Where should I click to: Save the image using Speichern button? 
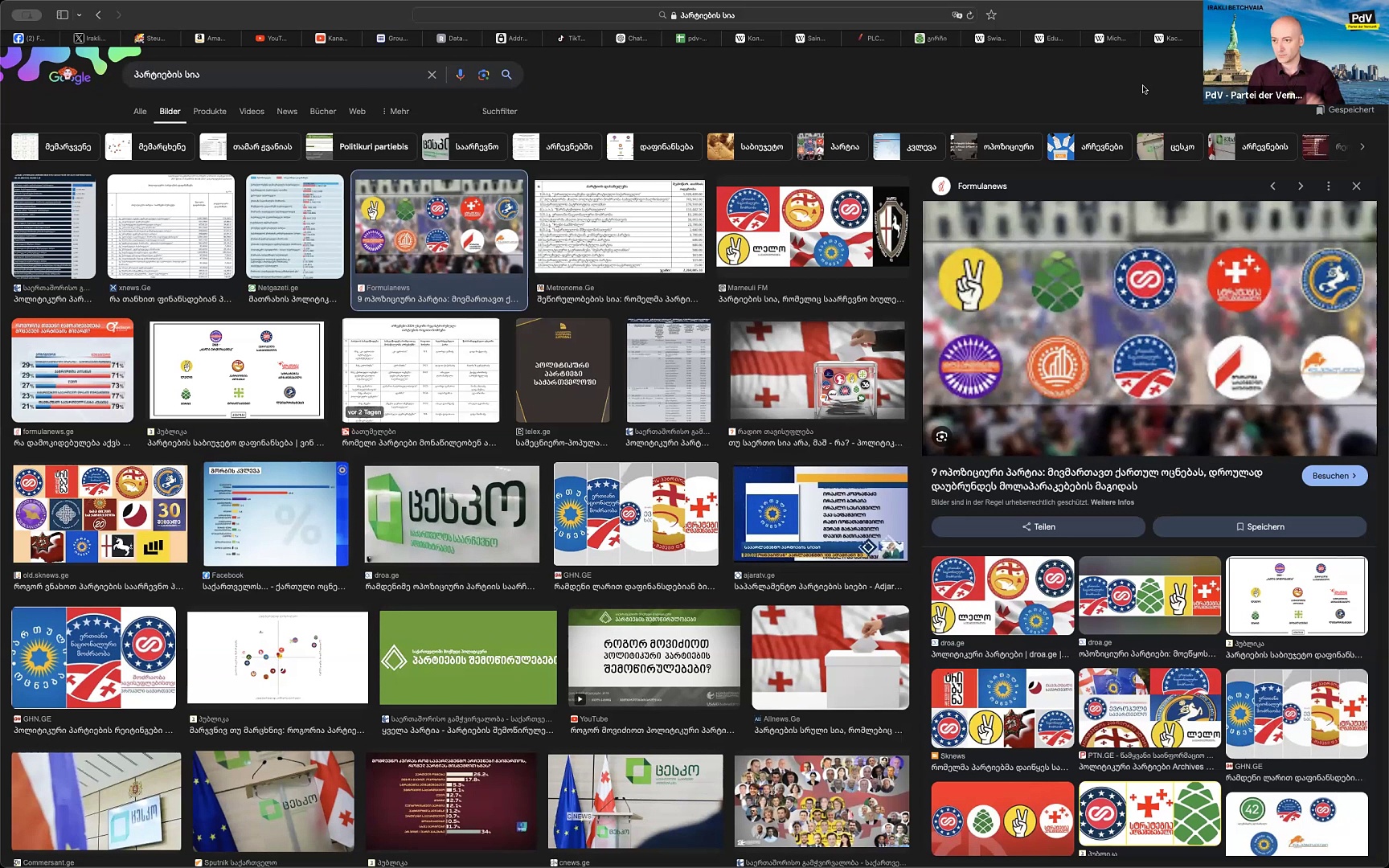(1259, 526)
